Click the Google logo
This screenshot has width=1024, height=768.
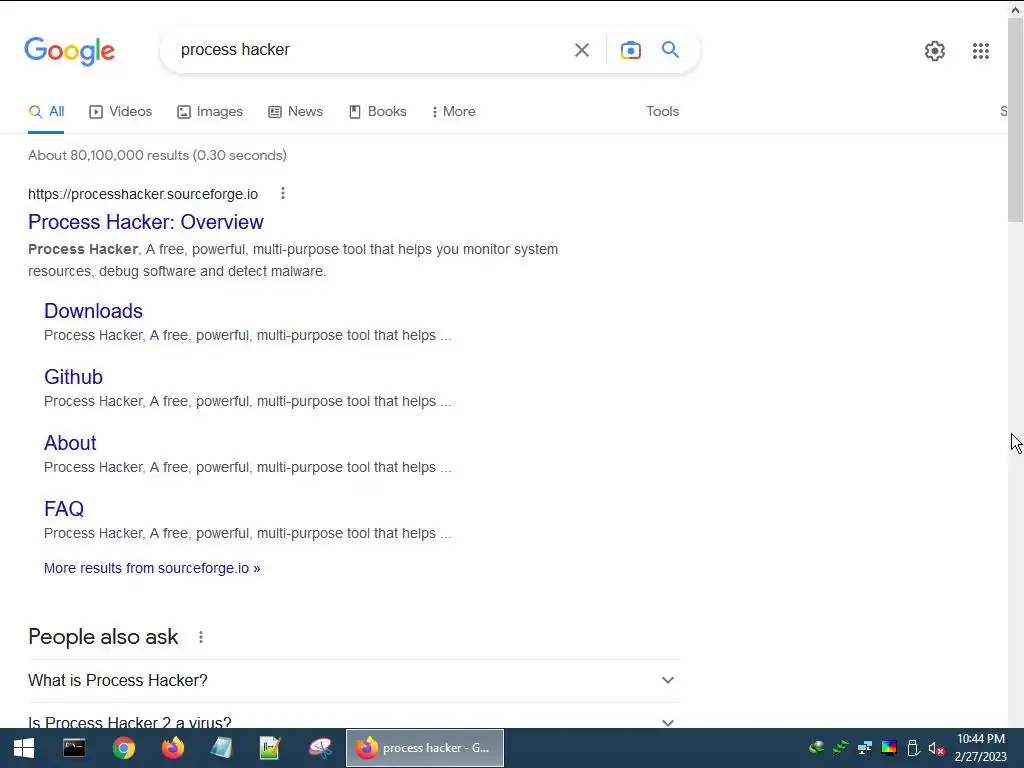point(69,51)
